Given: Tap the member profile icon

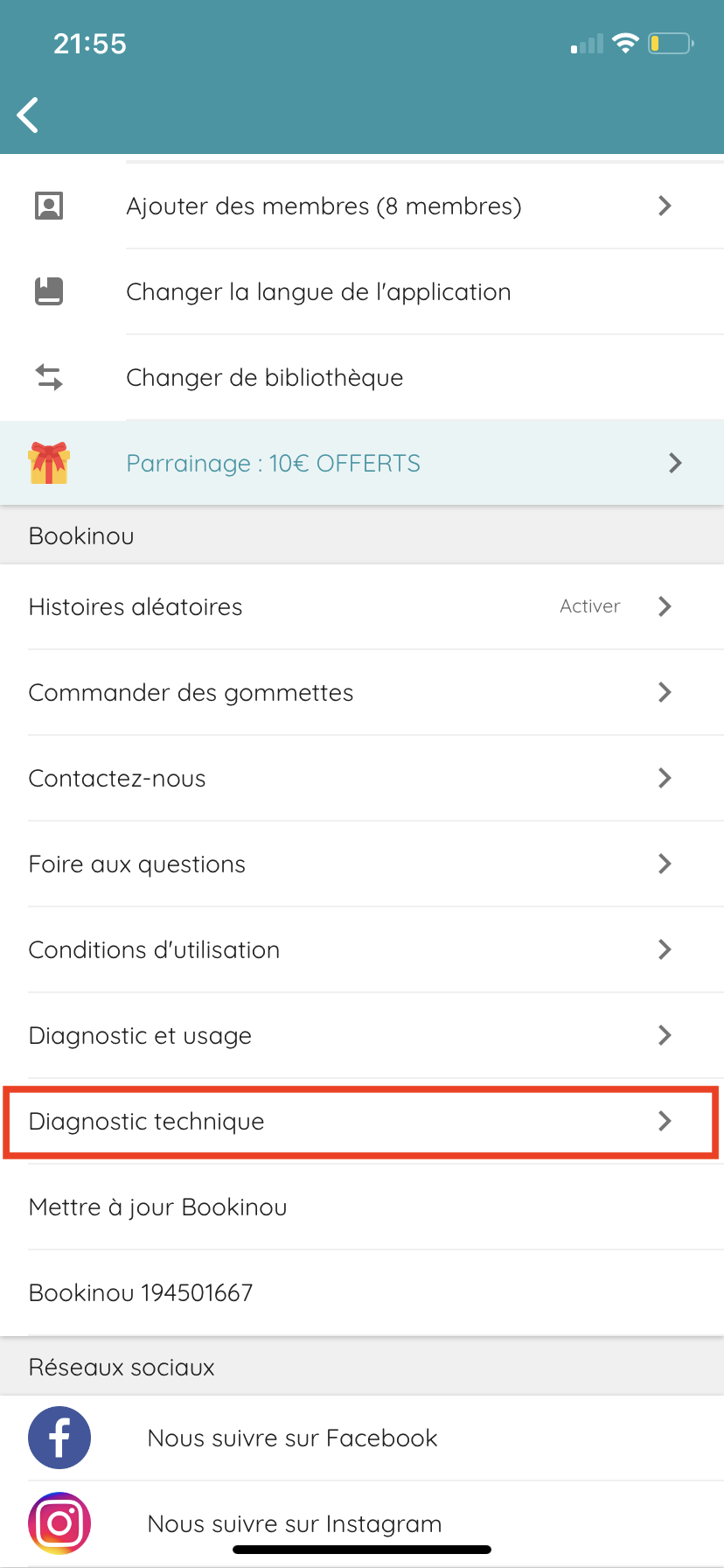Looking at the screenshot, I should click(49, 206).
